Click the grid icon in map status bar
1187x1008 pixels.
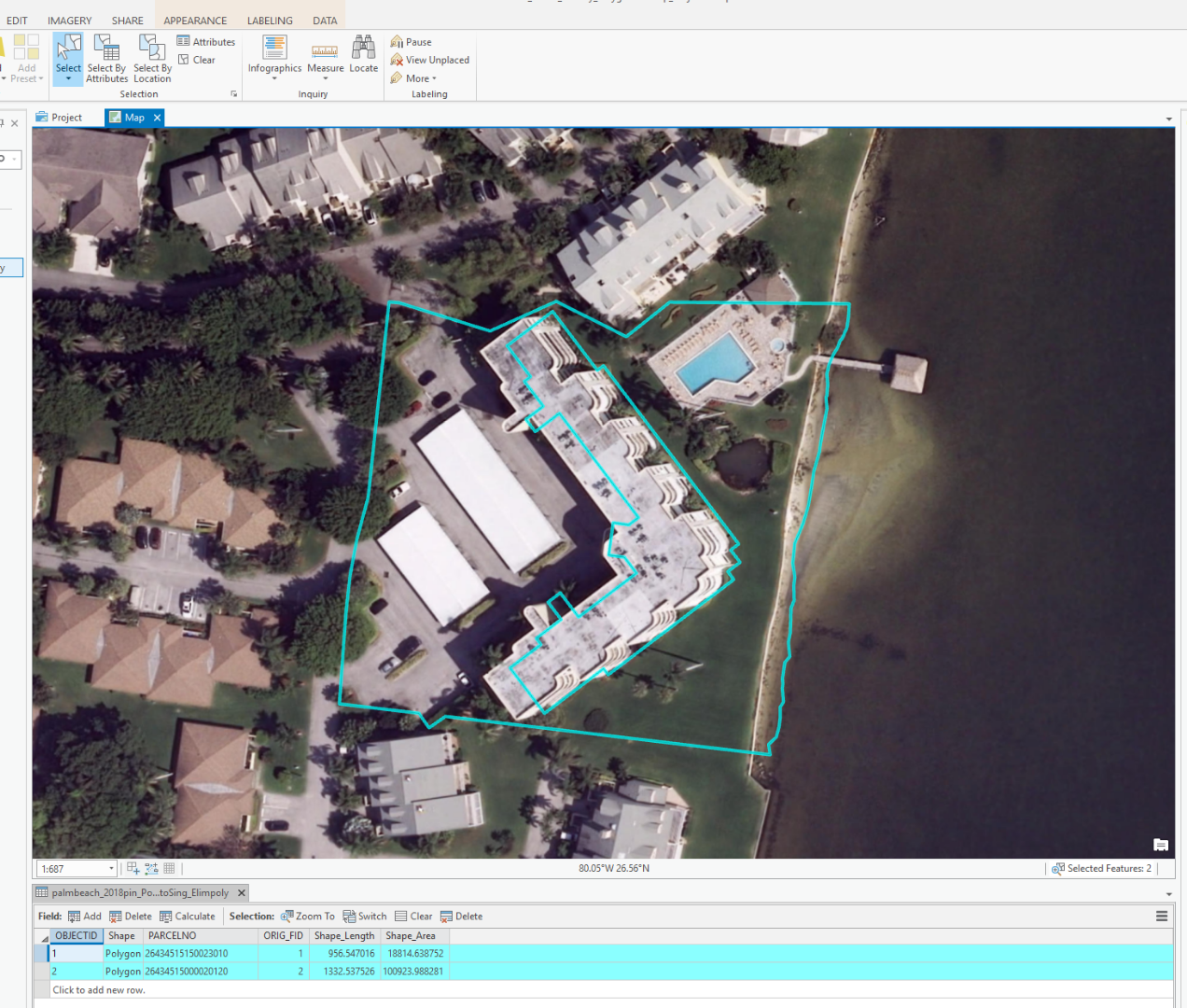169,868
